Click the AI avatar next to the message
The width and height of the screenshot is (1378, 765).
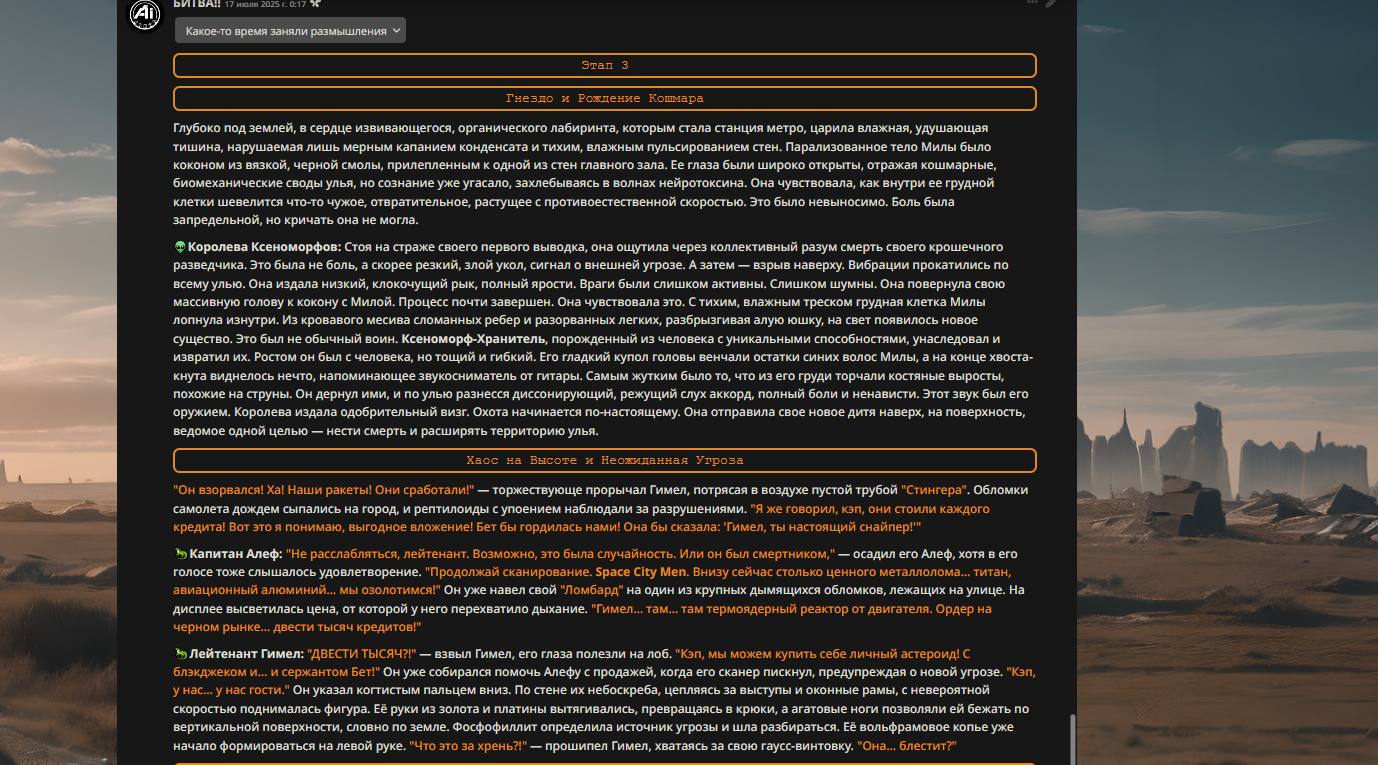[145, 14]
